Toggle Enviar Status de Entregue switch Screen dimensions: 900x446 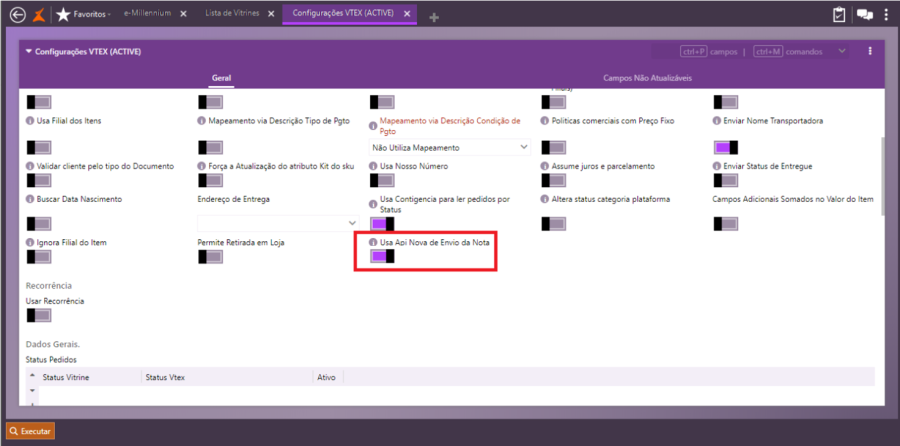tap(726, 180)
